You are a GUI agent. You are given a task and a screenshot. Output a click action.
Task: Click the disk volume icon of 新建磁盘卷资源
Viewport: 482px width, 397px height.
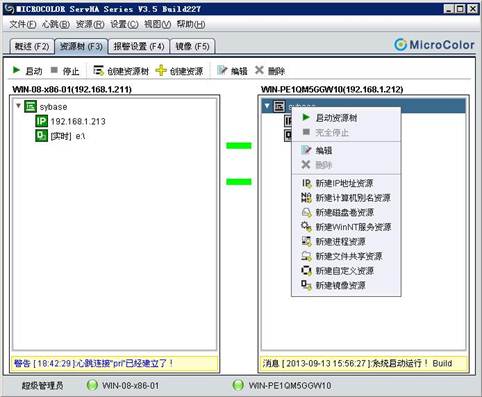click(x=306, y=212)
